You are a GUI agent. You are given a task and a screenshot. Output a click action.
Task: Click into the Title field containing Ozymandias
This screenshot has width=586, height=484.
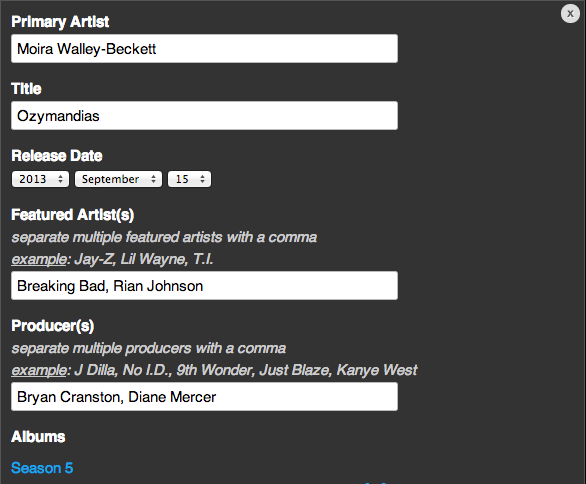pos(204,115)
